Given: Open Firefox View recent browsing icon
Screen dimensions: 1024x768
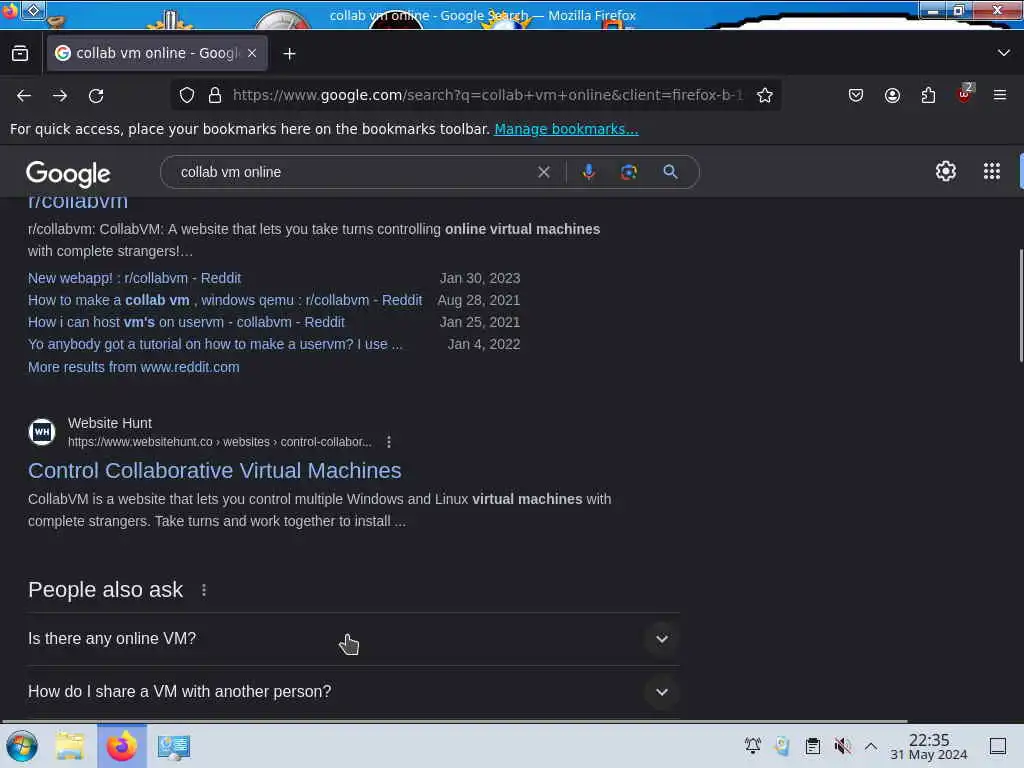Looking at the screenshot, I should coord(20,54).
